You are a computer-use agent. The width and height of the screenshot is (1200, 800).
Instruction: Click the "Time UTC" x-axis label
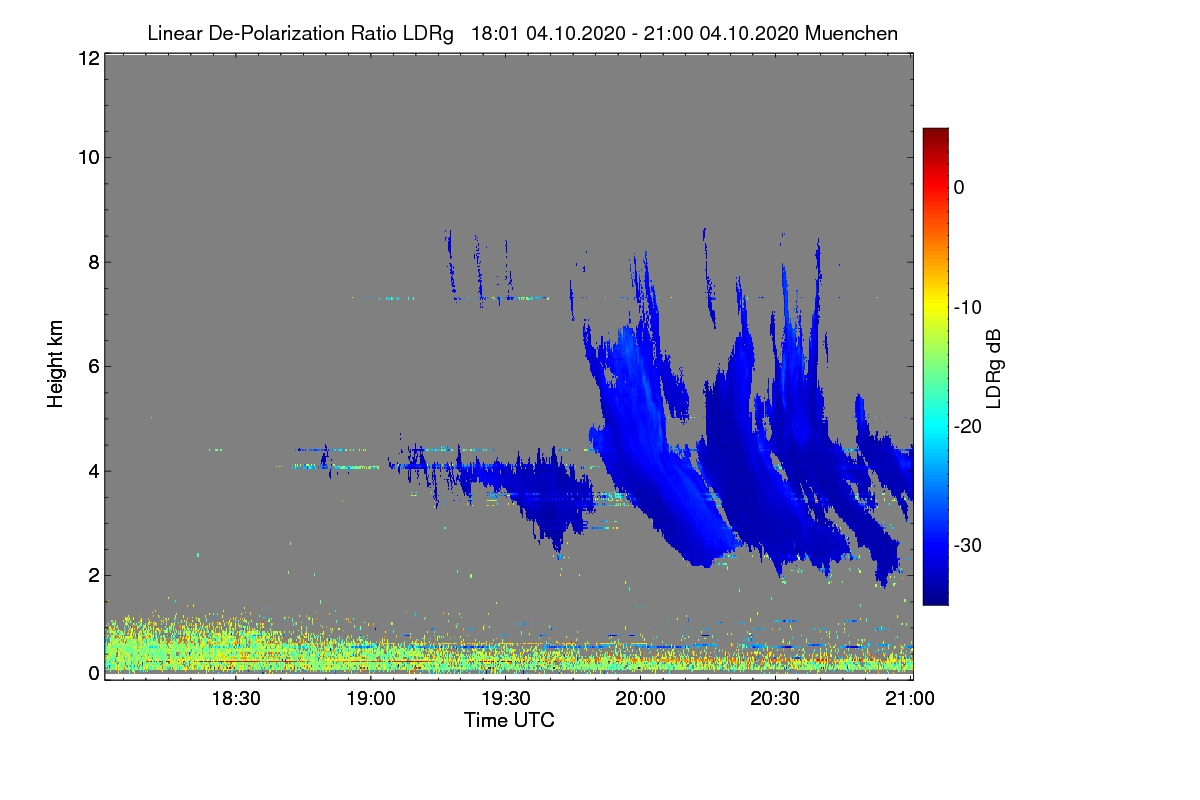click(x=509, y=720)
